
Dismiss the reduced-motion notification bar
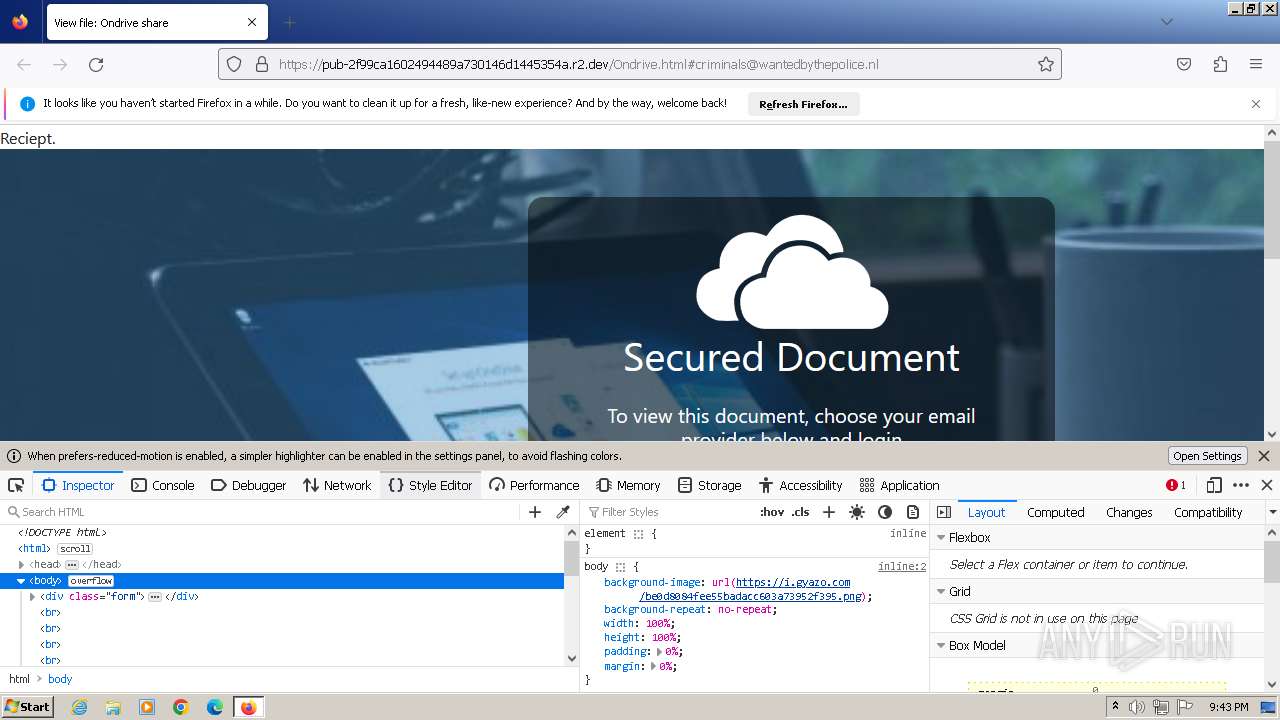[x=1264, y=456]
